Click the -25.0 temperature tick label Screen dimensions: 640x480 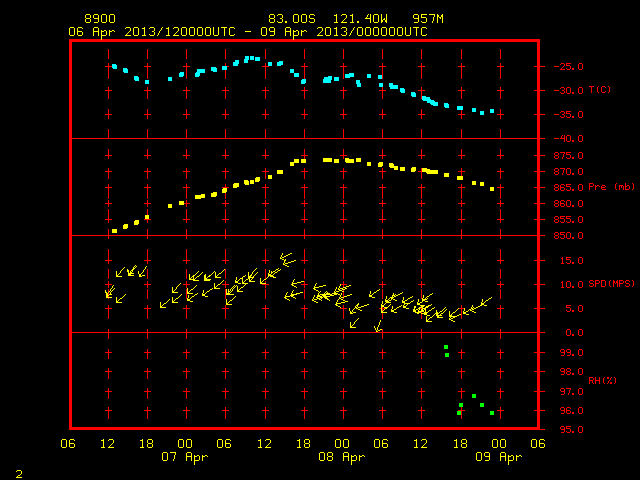click(x=568, y=67)
